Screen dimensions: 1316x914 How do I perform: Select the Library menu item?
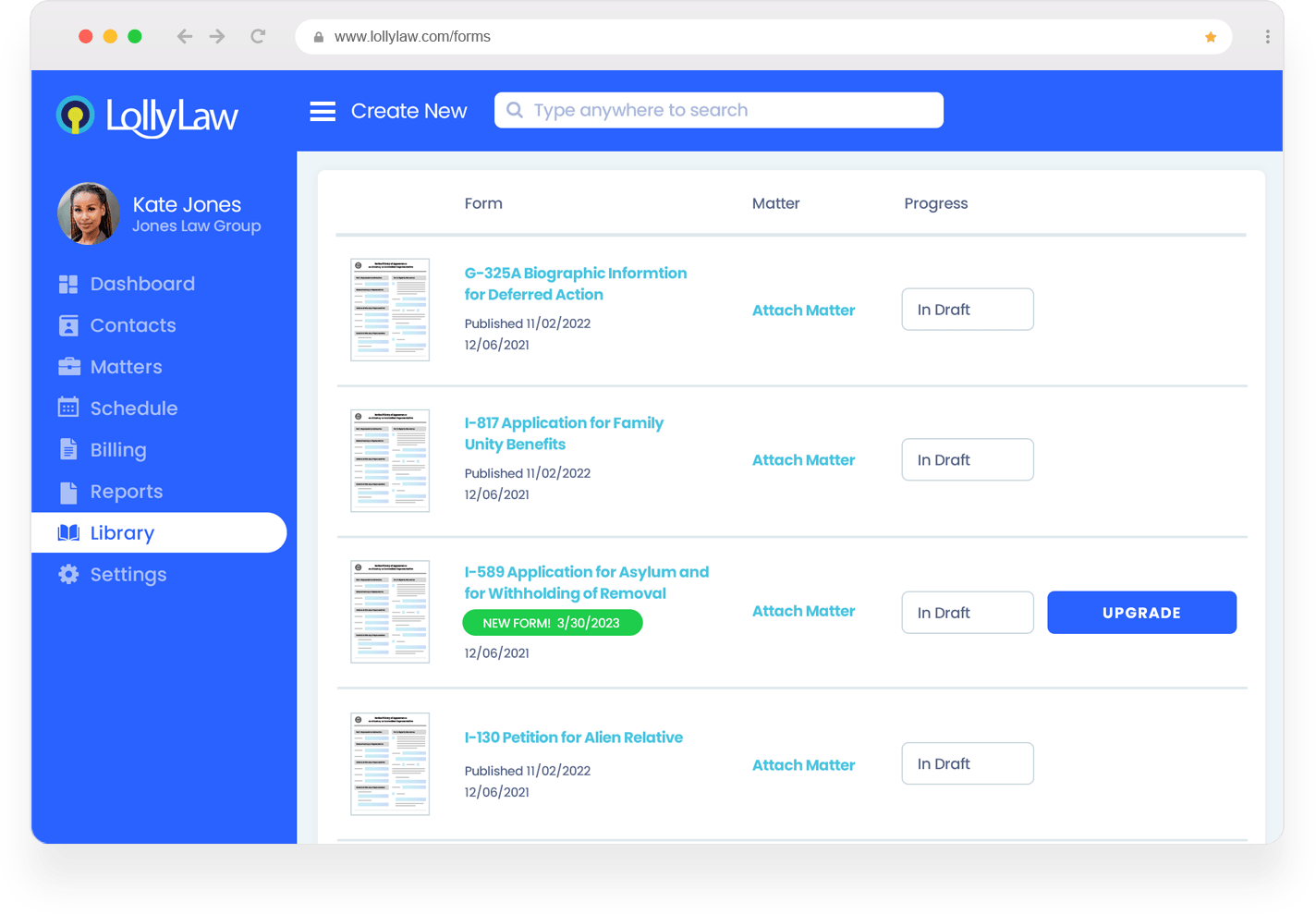coord(159,532)
